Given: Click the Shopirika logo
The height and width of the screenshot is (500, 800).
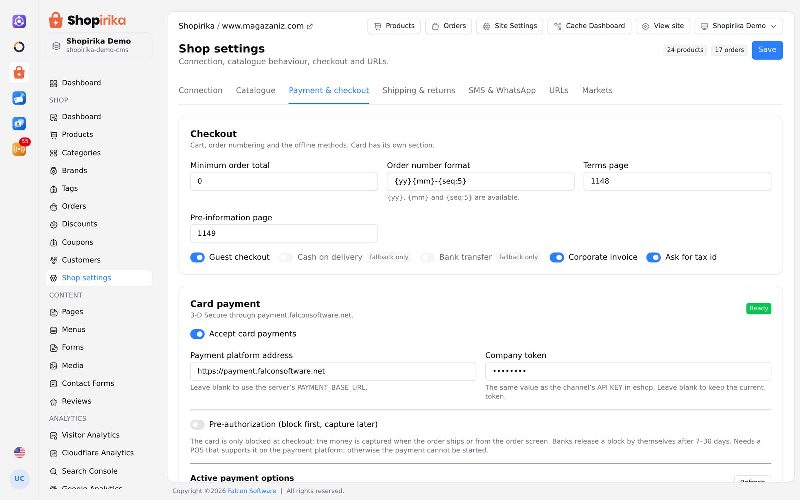Looking at the screenshot, I should (x=87, y=20).
